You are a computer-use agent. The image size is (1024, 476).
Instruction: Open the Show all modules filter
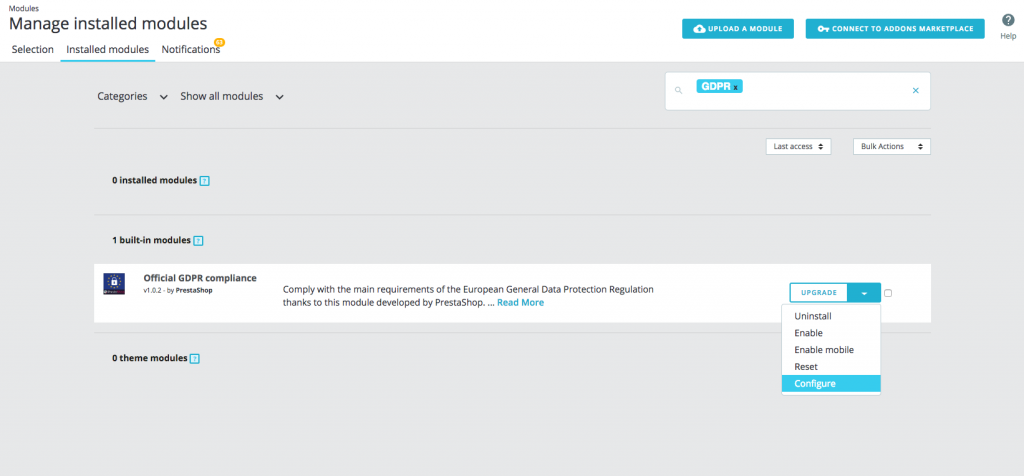(232, 97)
